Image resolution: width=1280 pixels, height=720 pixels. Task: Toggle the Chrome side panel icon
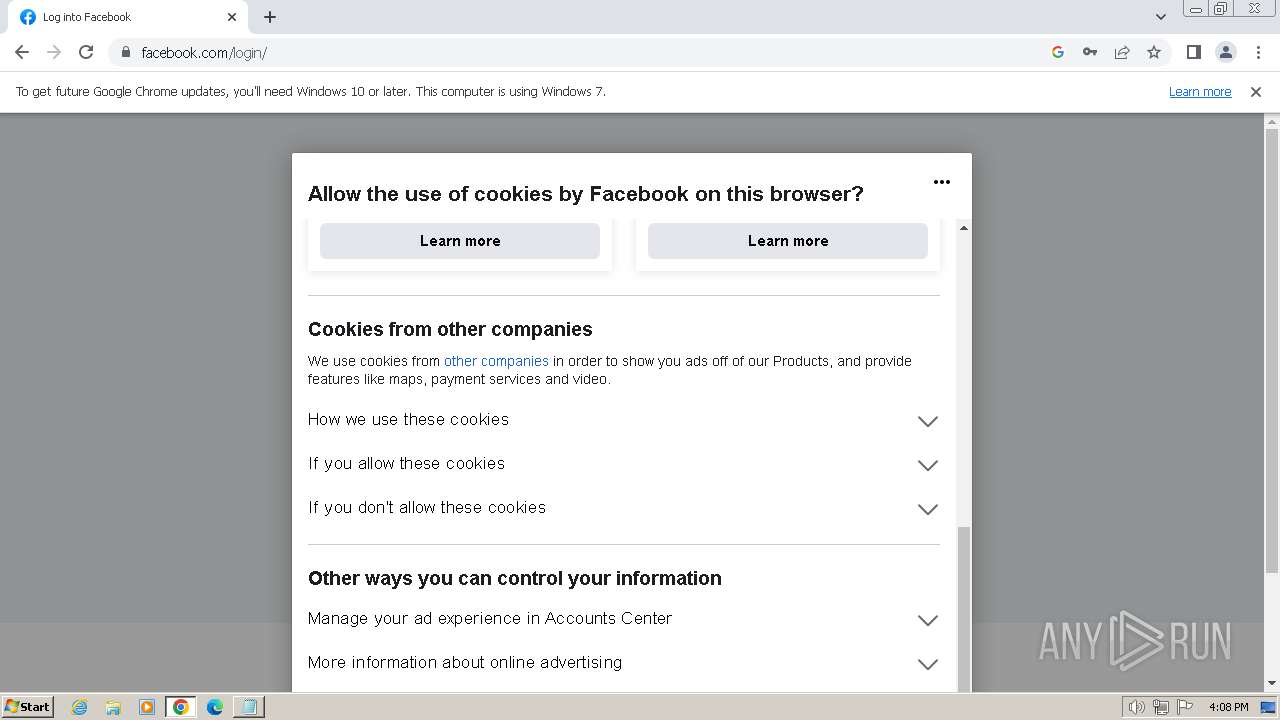point(1193,52)
